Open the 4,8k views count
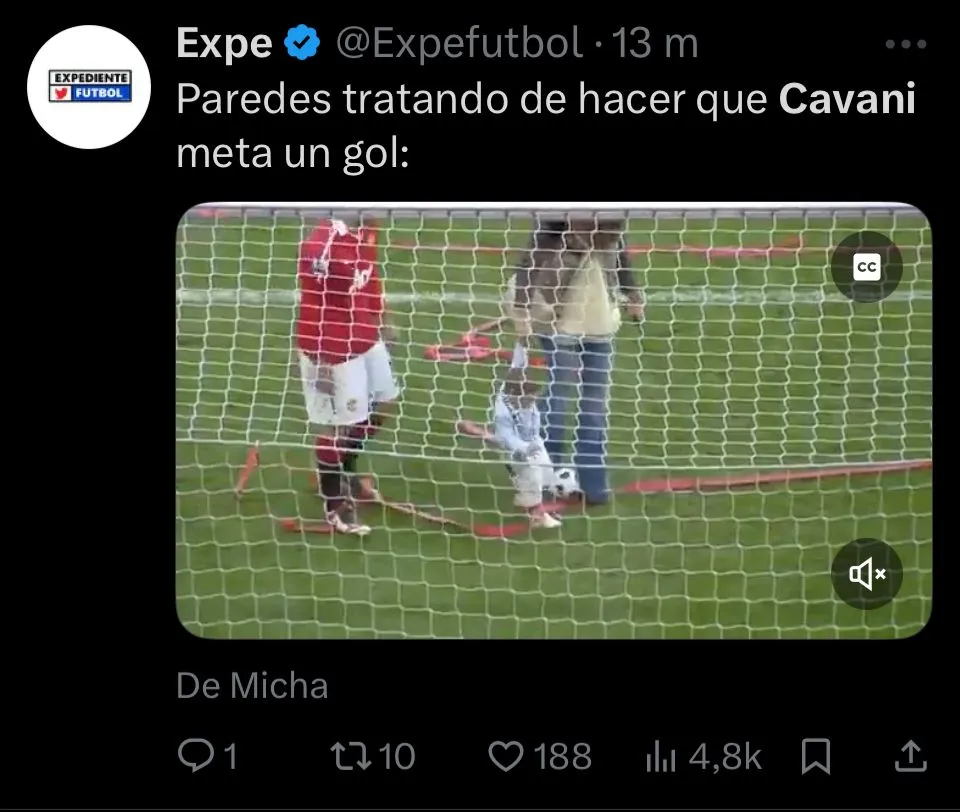Image resolution: width=960 pixels, height=812 pixels. [x=725, y=757]
